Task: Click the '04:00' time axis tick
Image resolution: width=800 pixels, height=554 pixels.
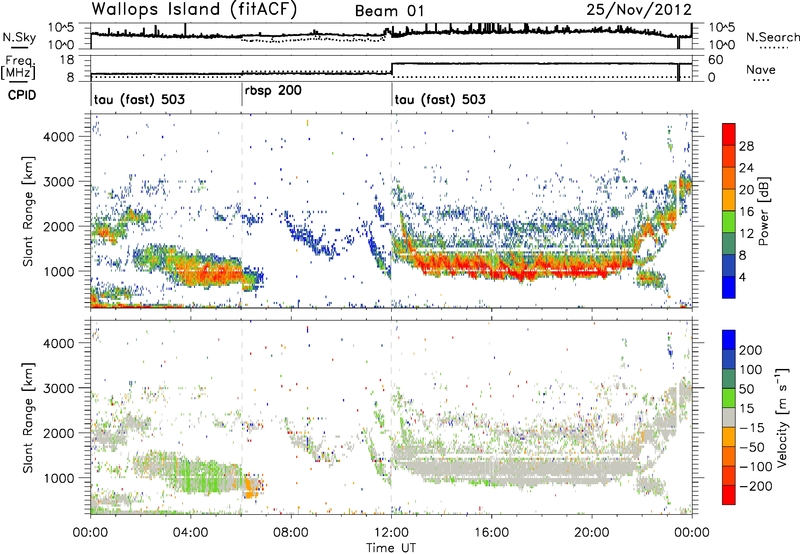Action: 190,533
